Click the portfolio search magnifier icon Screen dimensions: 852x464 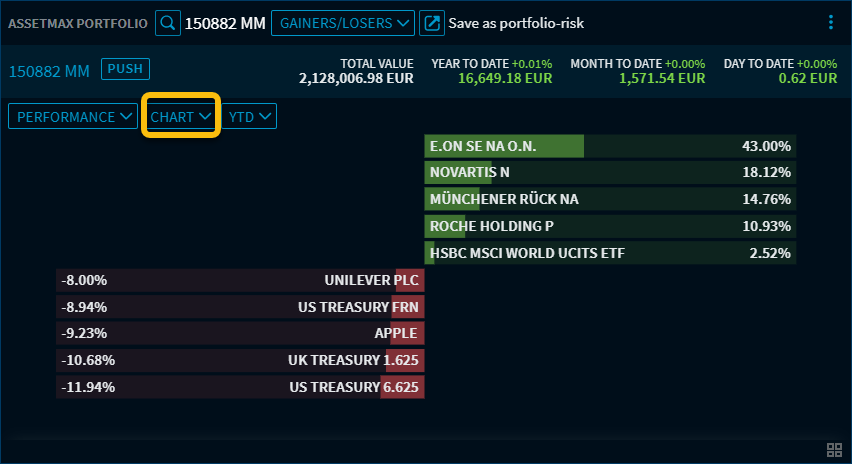tap(168, 22)
